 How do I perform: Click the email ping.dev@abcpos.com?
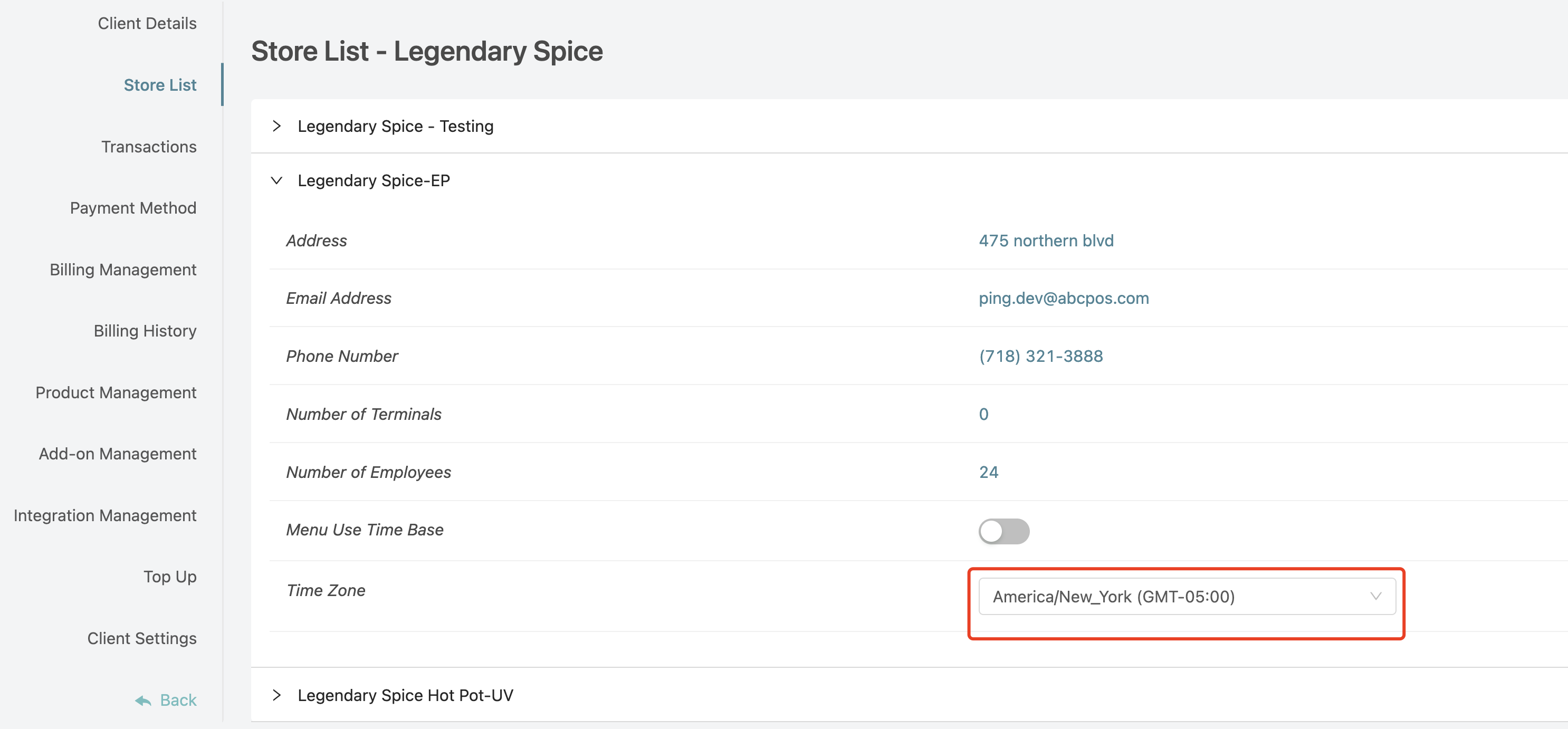coord(1064,298)
